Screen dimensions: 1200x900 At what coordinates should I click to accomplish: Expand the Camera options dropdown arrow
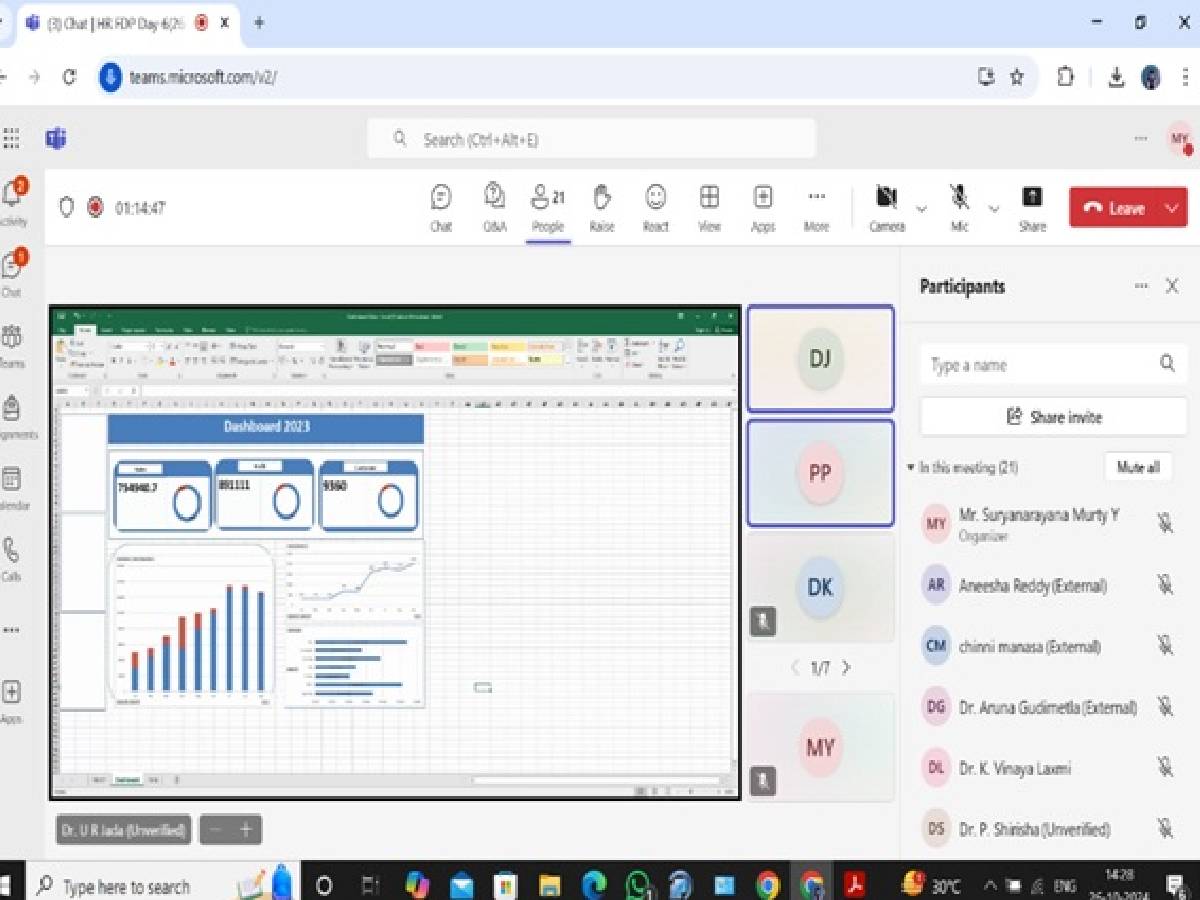922,209
